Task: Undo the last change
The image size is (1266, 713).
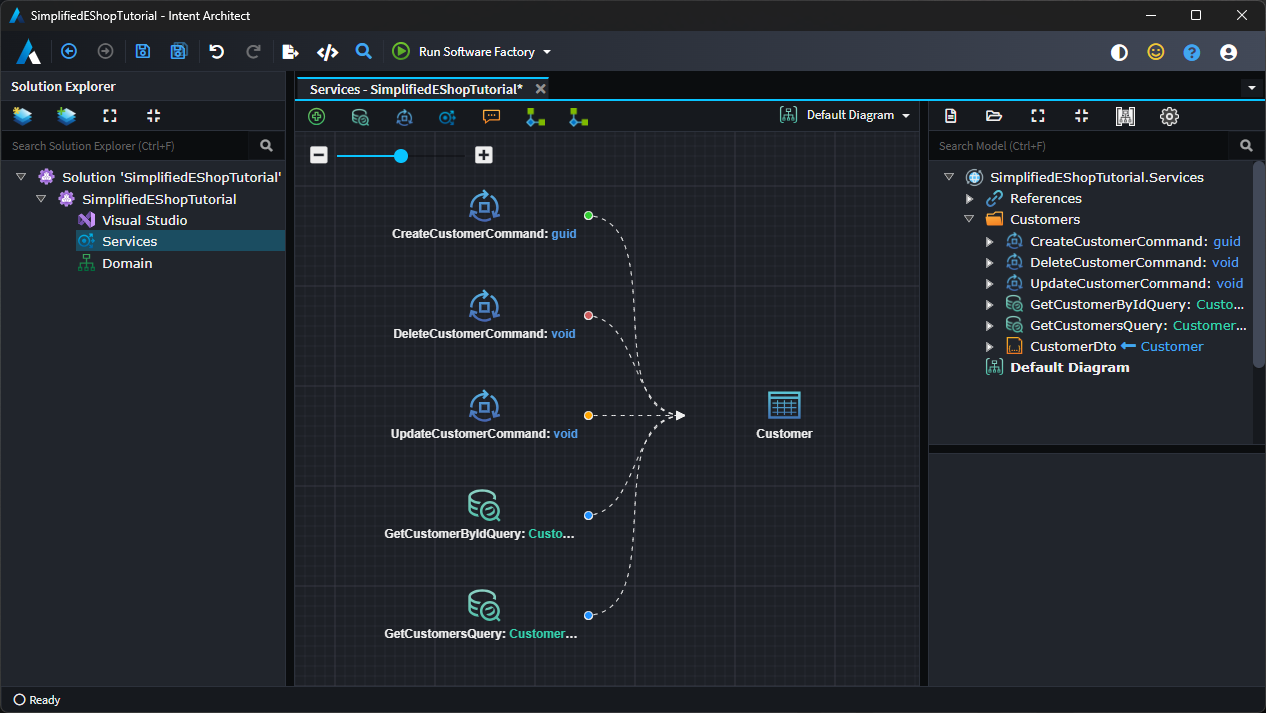Action: [217, 52]
